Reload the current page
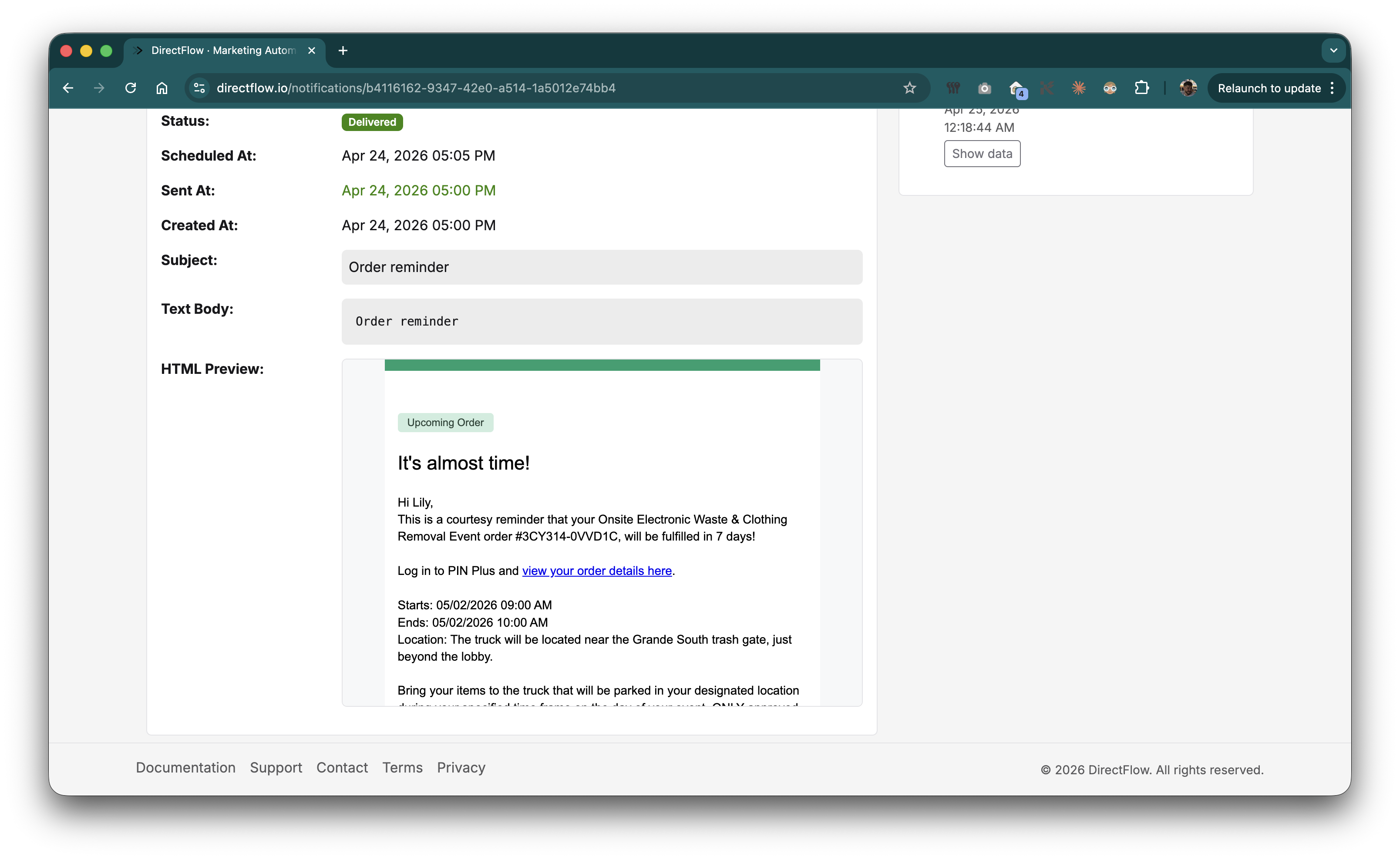The width and height of the screenshot is (1400, 860). [130, 88]
